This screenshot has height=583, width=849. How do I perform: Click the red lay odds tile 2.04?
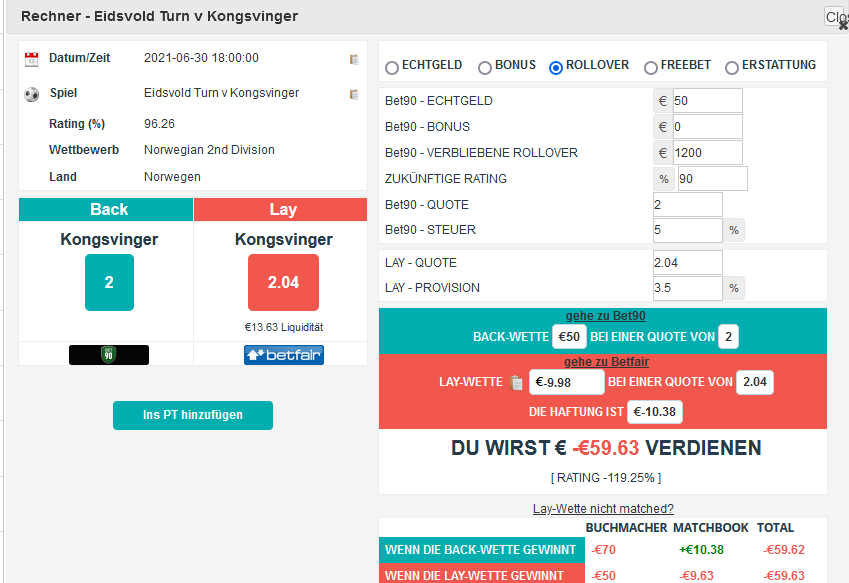pos(283,283)
